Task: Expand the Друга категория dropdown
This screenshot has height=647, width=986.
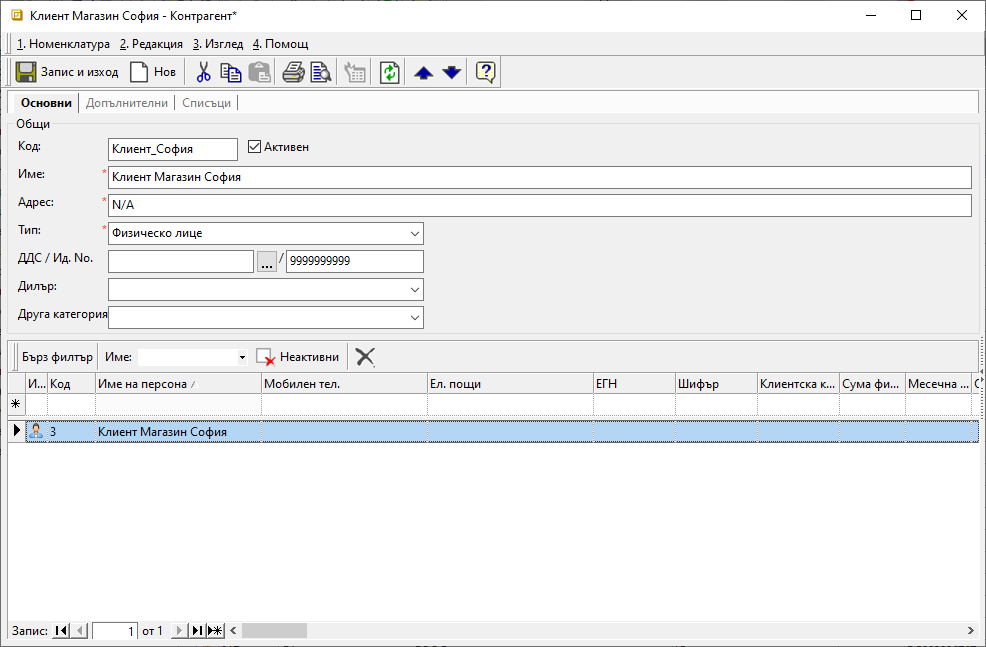Action: coord(415,318)
